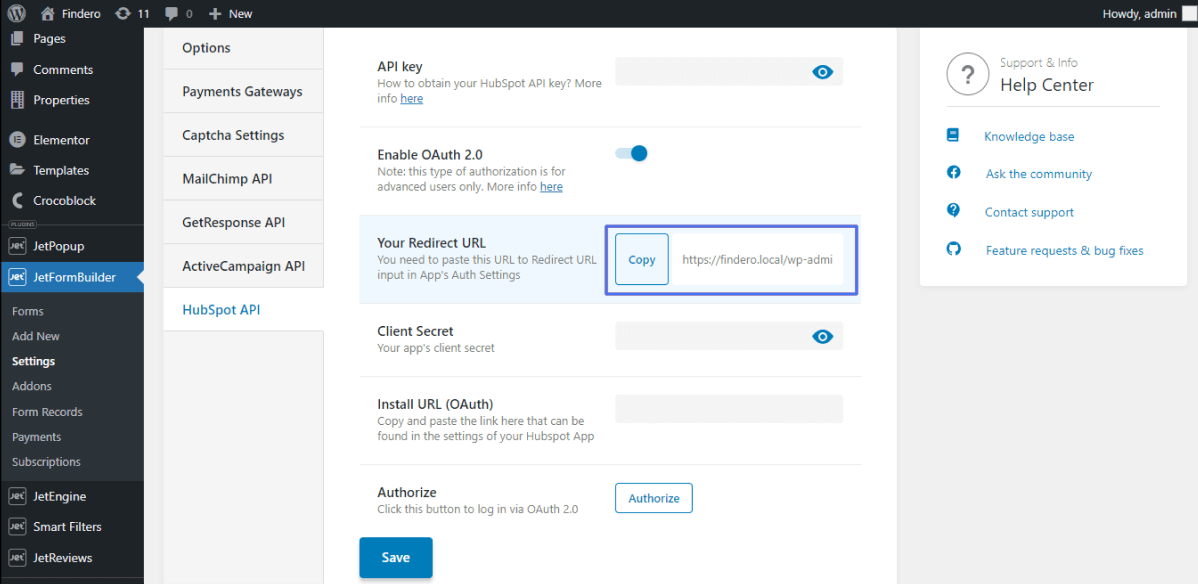Click the OAuth info here link
This screenshot has height=584, width=1198.
pyautogui.click(x=551, y=186)
